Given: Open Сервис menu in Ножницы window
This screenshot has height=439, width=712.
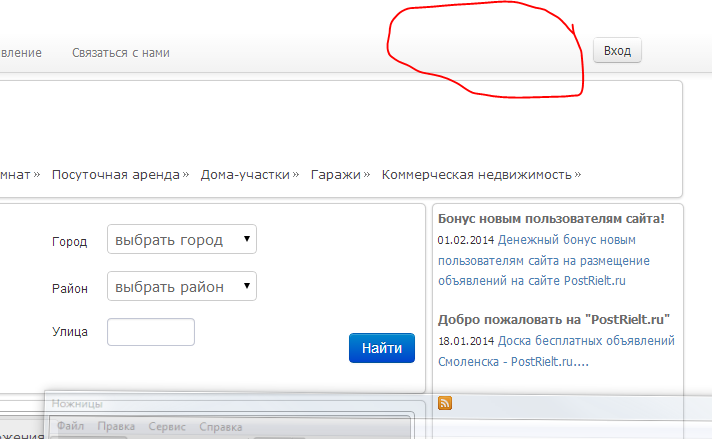Looking at the screenshot, I should point(166,426).
